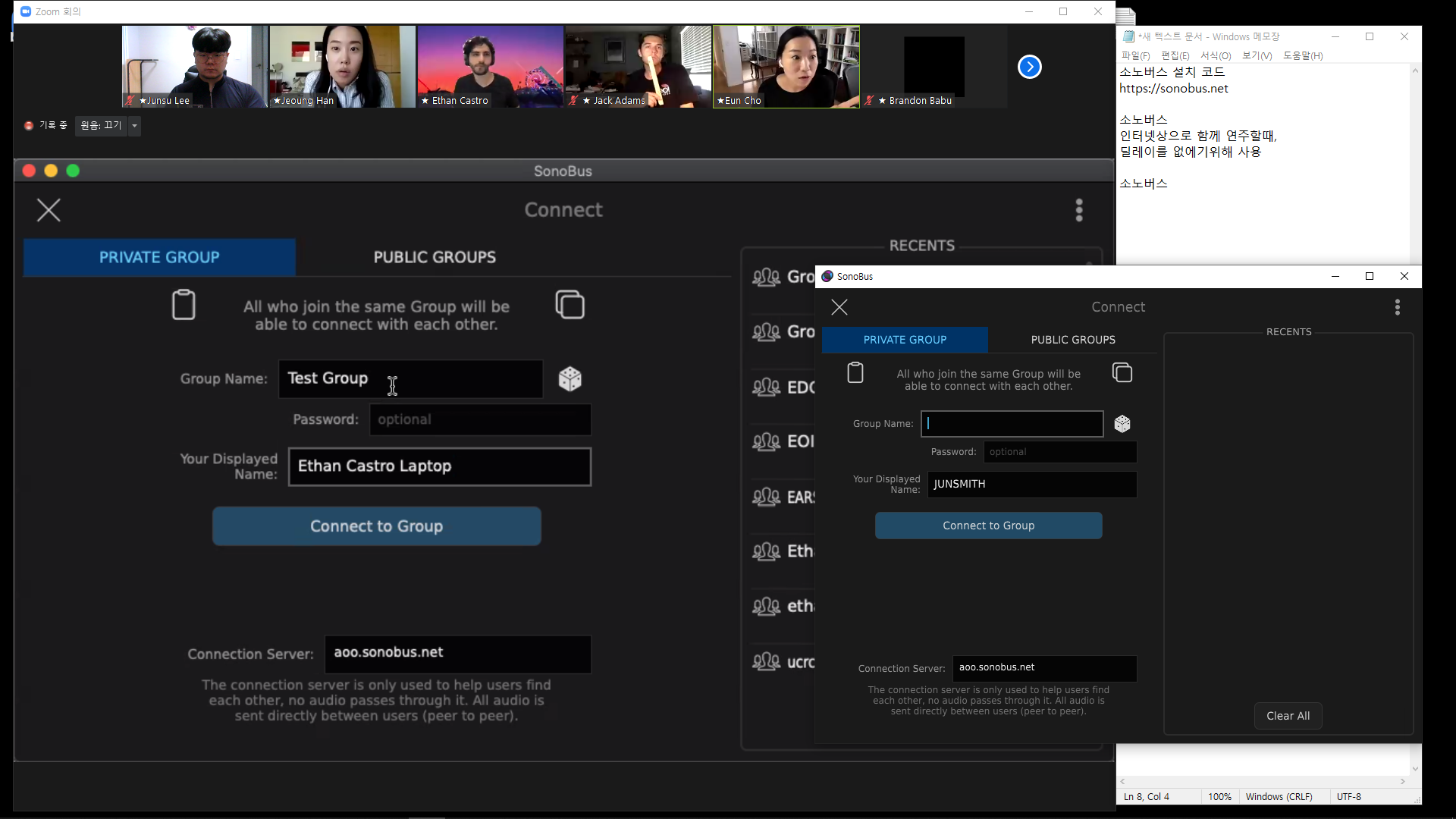
Task: Click the Notepad vertical scrollbar down arrow
Action: click(x=1415, y=769)
